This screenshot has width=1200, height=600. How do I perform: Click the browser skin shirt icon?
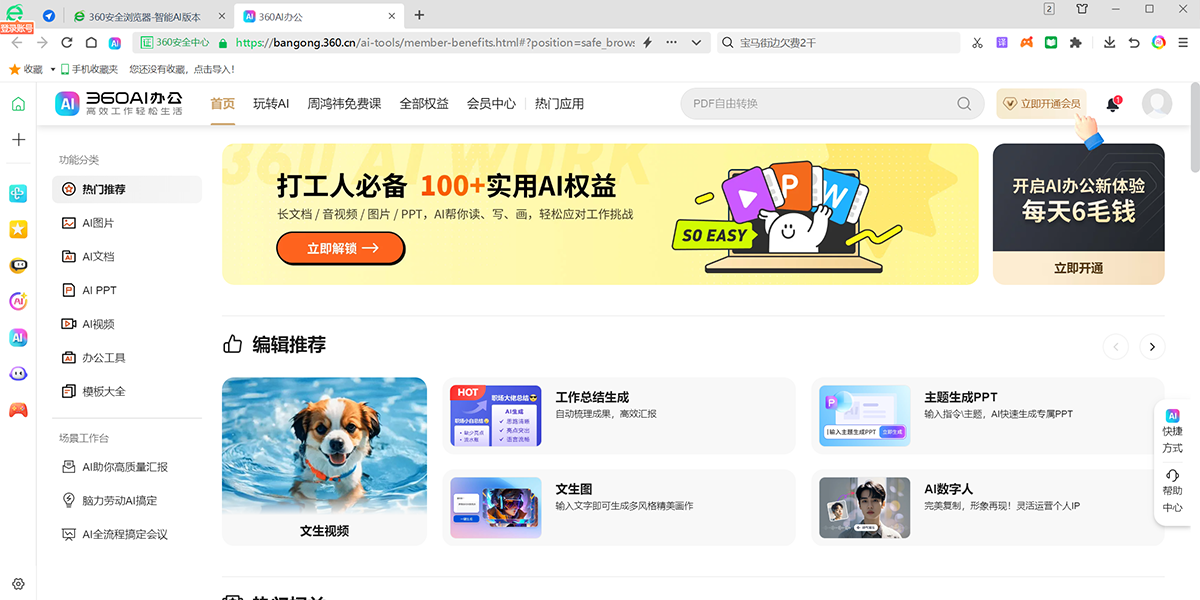tap(1082, 9)
